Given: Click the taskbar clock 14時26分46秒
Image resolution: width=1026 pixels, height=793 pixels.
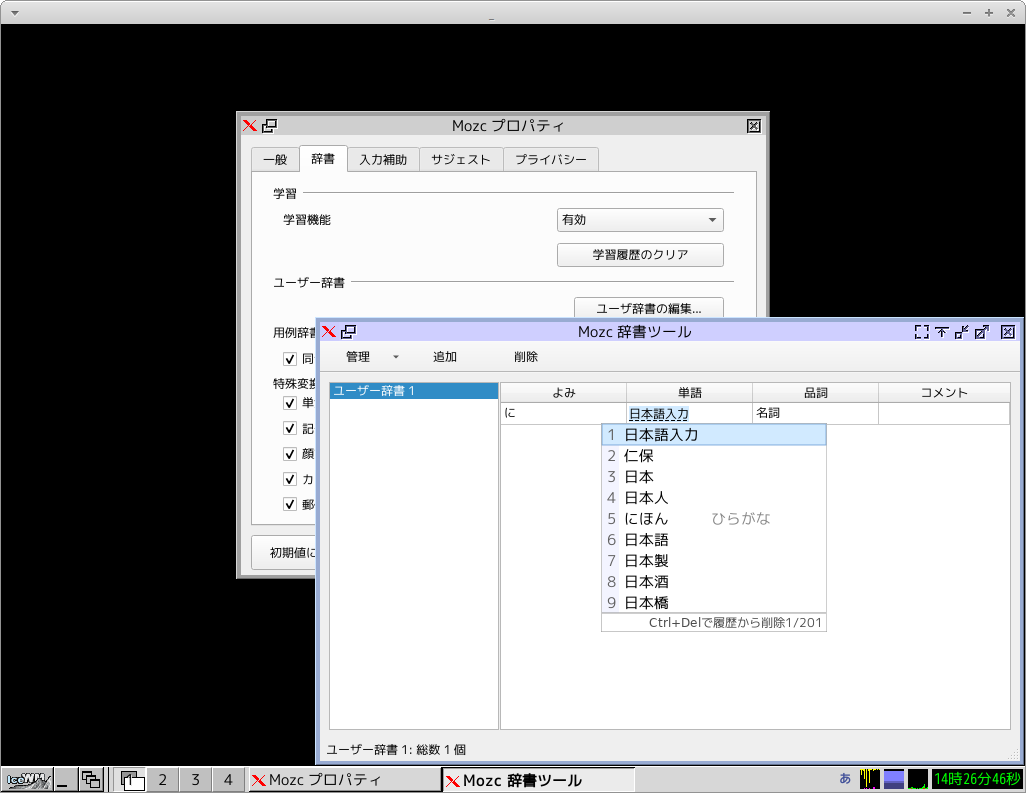Looking at the screenshot, I should [977, 779].
